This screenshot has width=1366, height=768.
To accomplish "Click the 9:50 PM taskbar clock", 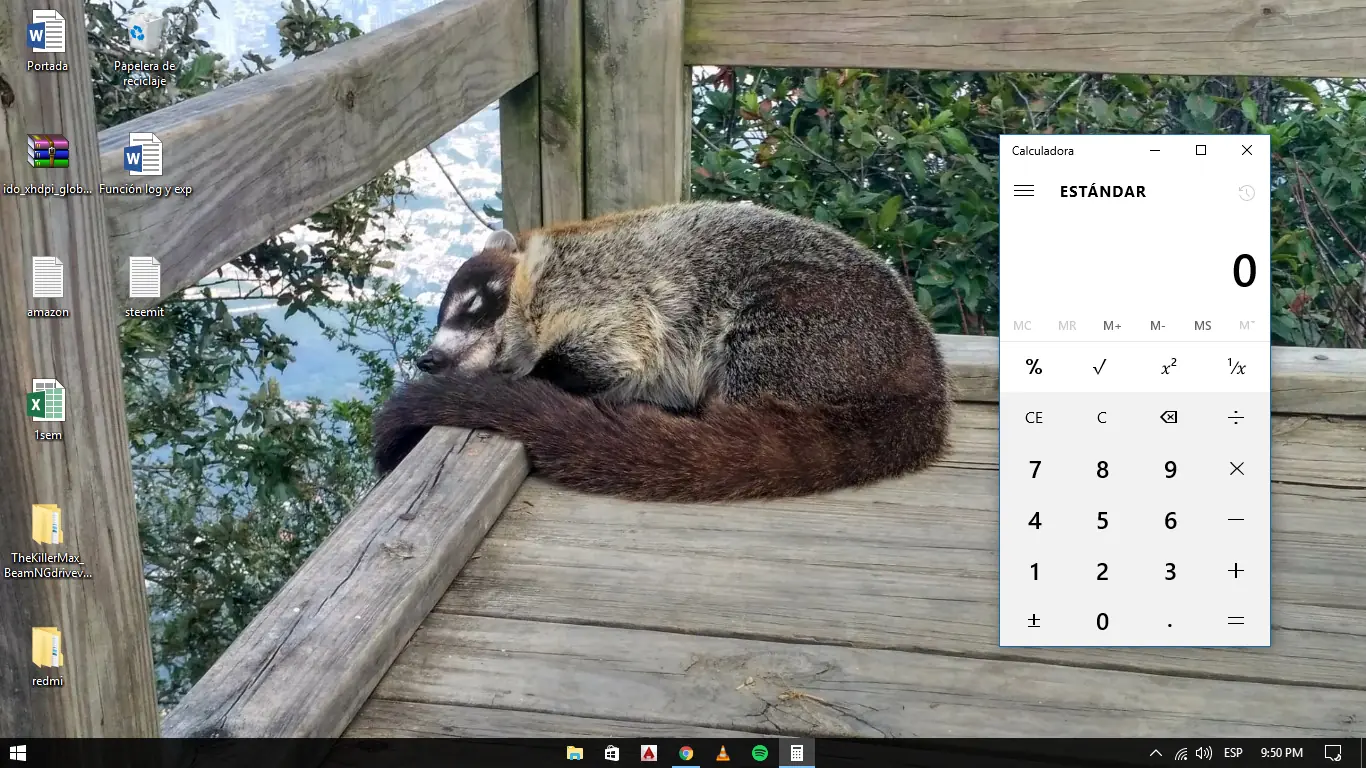I will tap(1281, 753).
